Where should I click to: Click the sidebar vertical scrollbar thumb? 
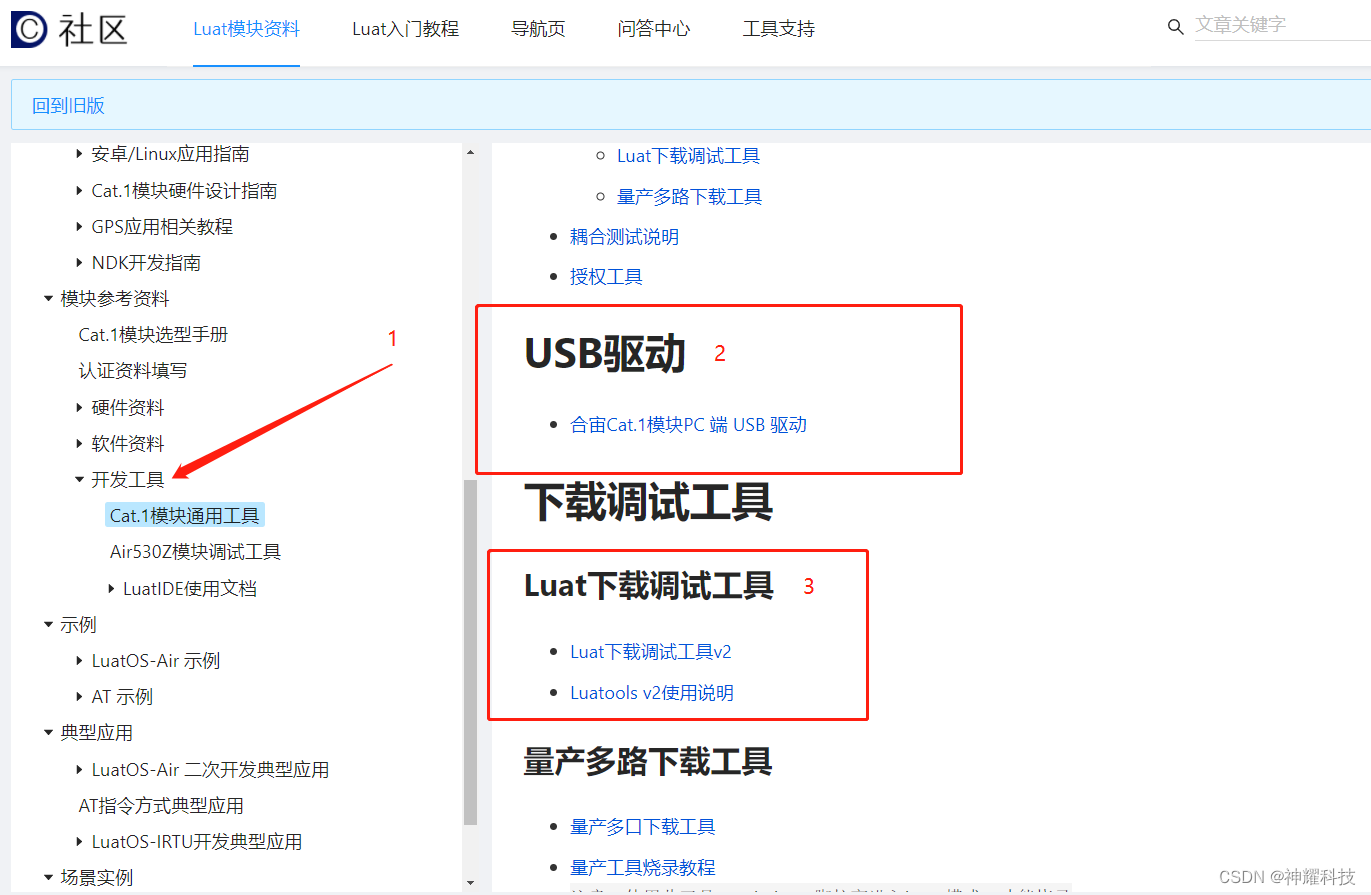471,652
